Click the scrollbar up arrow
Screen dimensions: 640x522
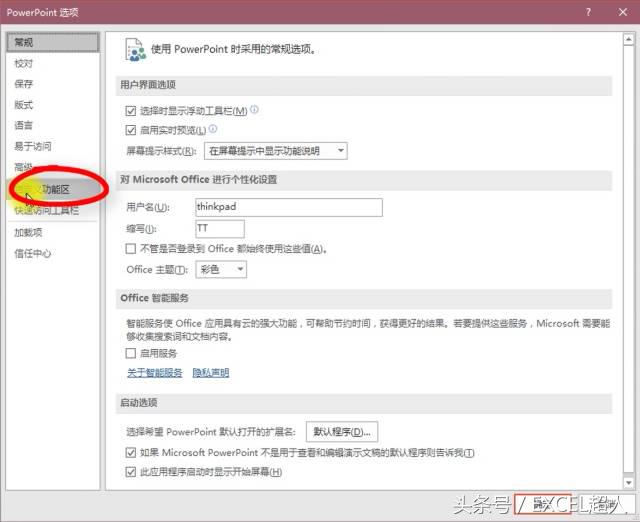click(629, 40)
